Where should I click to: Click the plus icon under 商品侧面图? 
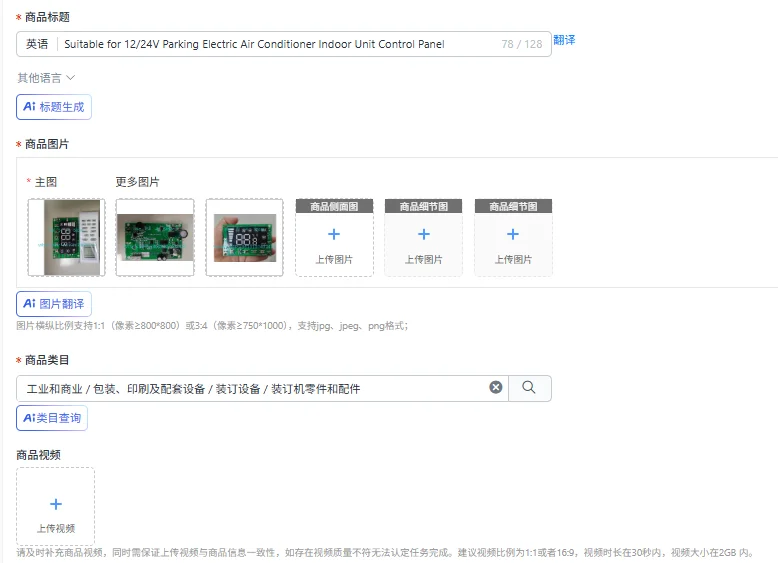point(334,234)
